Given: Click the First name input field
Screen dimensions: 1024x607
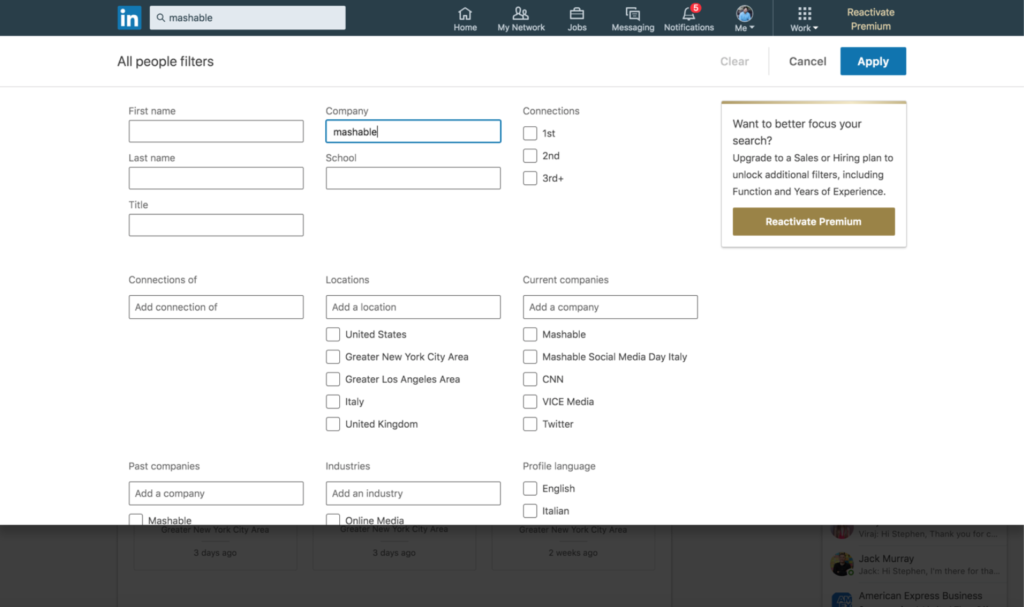Looking at the screenshot, I should pos(216,131).
